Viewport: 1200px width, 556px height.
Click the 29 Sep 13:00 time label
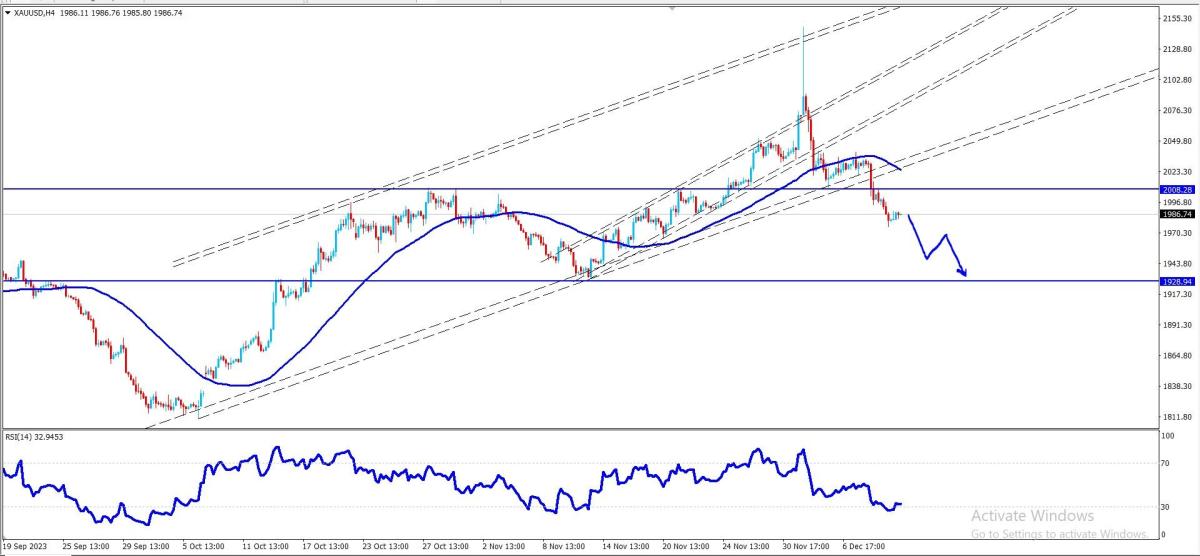(x=145, y=548)
